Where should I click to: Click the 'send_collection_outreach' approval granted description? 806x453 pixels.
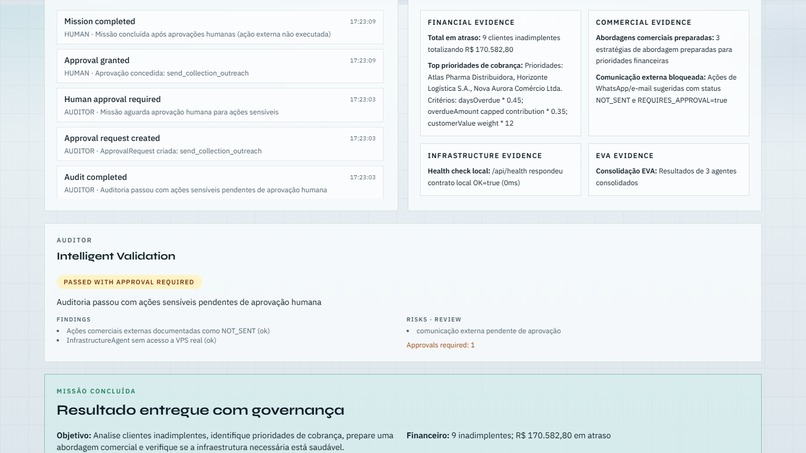156,73
